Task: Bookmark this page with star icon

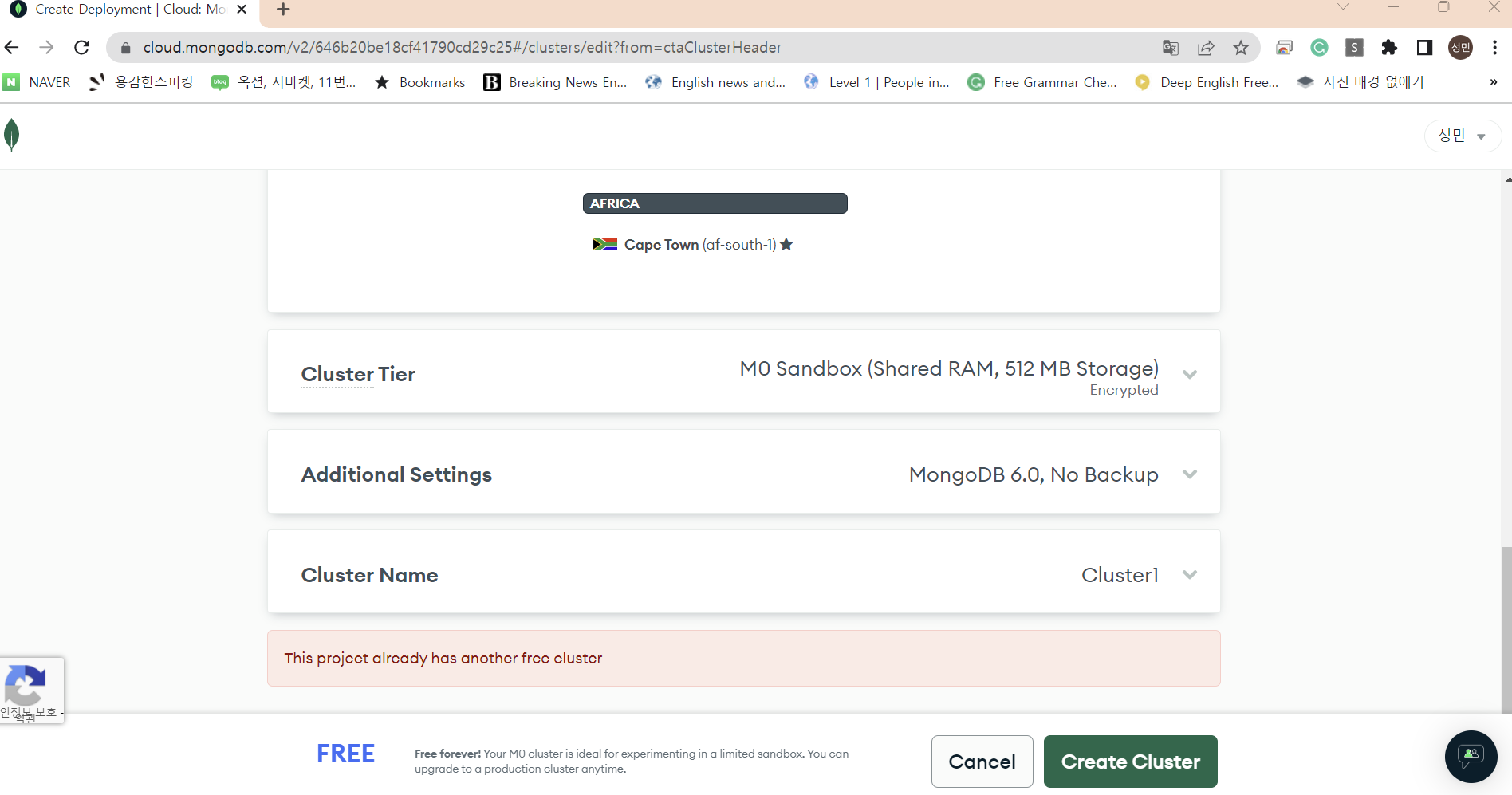Action: click(x=1241, y=48)
